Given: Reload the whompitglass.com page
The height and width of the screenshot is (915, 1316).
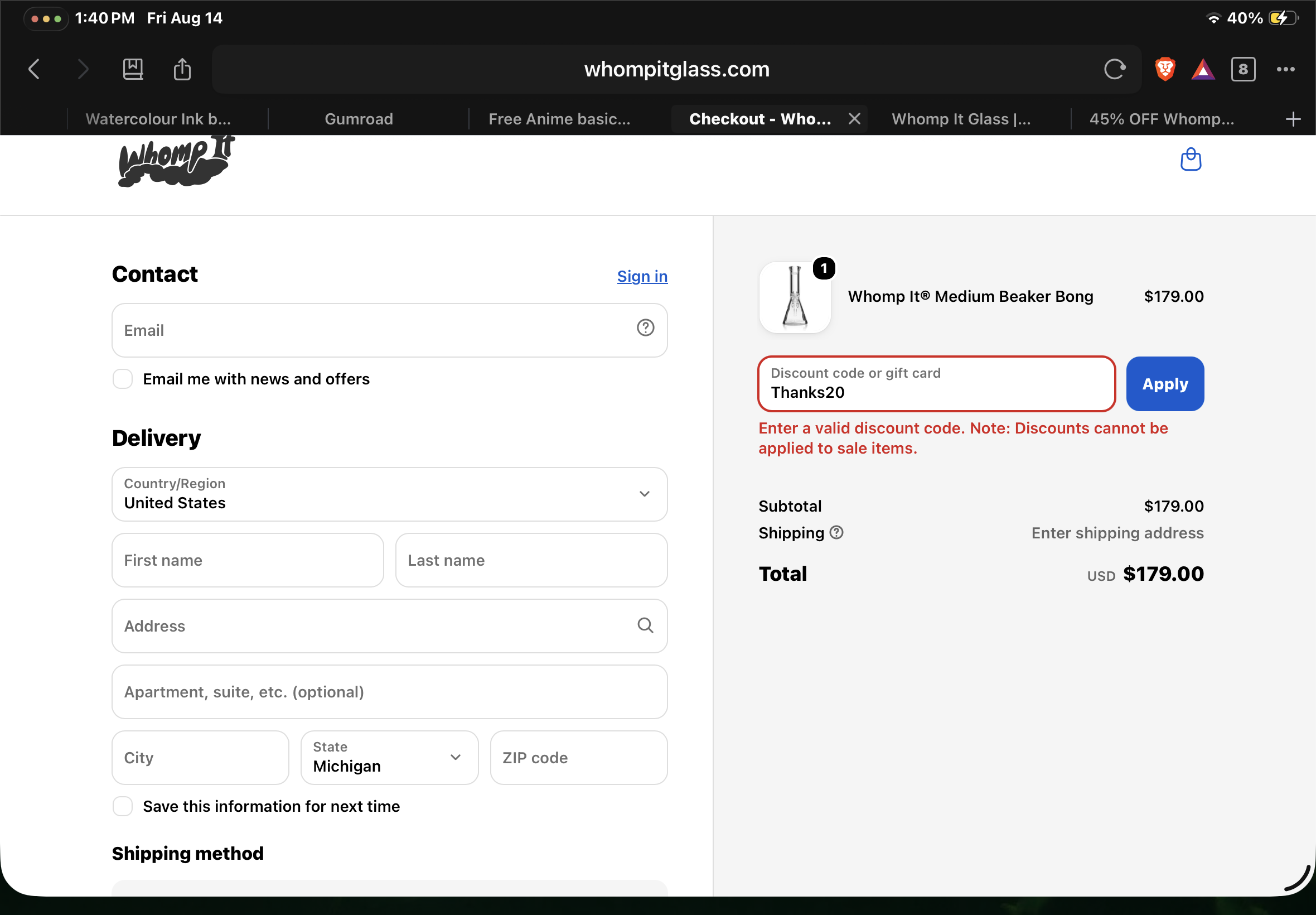Looking at the screenshot, I should click(x=1114, y=69).
